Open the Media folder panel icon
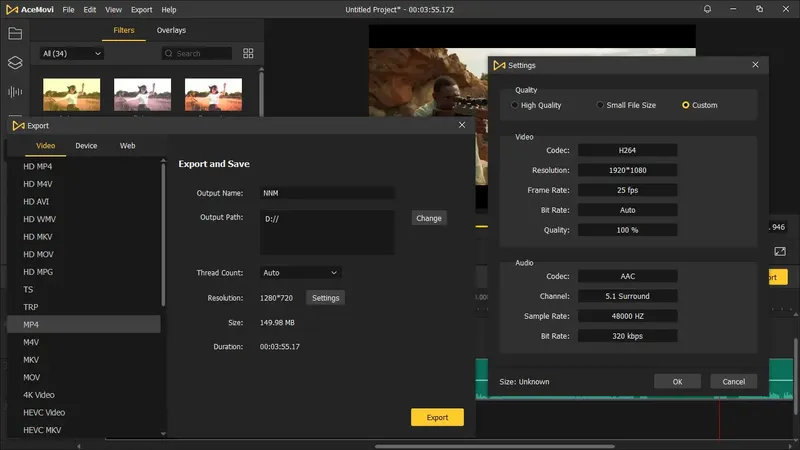The image size is (800, 450). 15,34
